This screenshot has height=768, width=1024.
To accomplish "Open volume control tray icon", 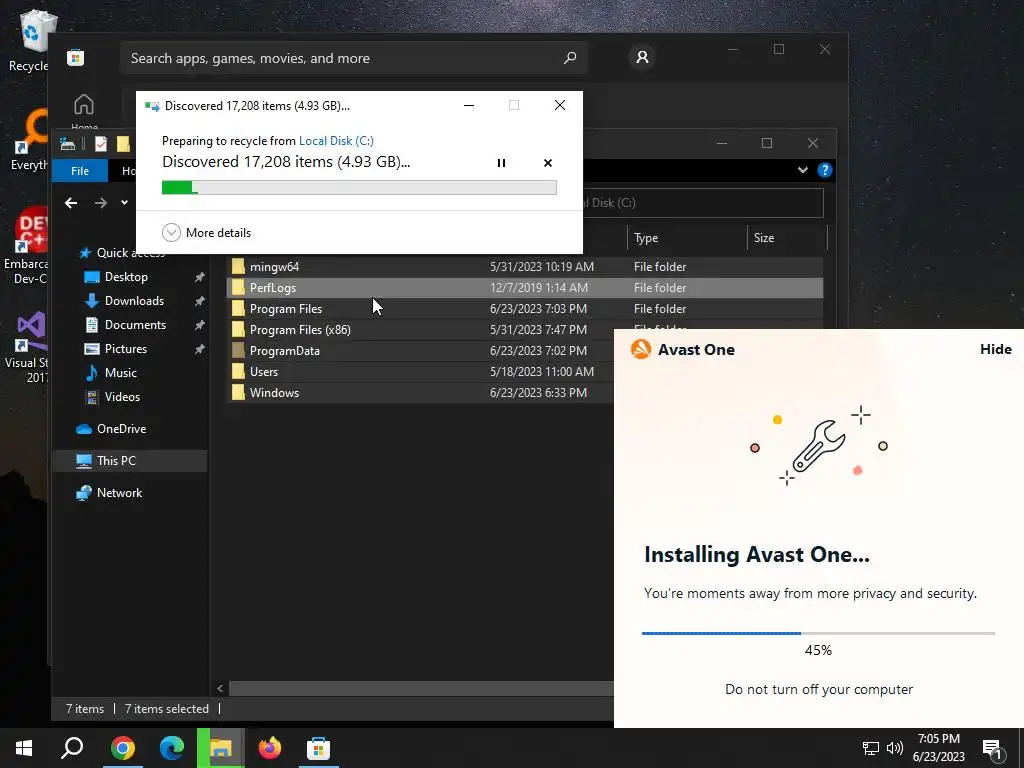I will pos(895,748).
